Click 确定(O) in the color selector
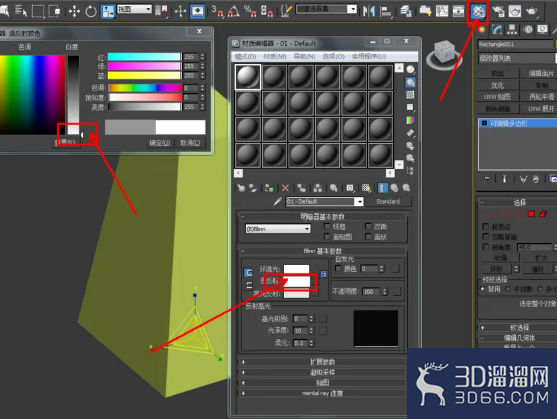557x419 pixels. pyautogui.click(x=159, y=143)
